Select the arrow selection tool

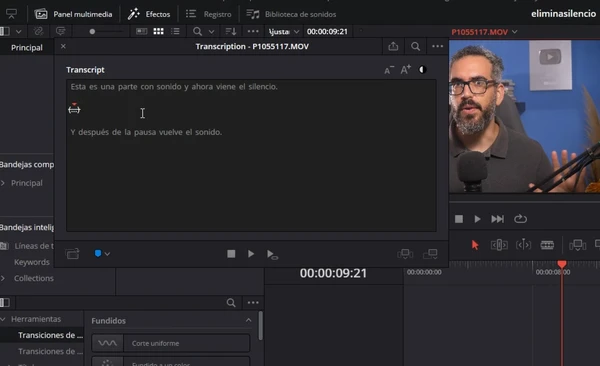click(475, 245)
